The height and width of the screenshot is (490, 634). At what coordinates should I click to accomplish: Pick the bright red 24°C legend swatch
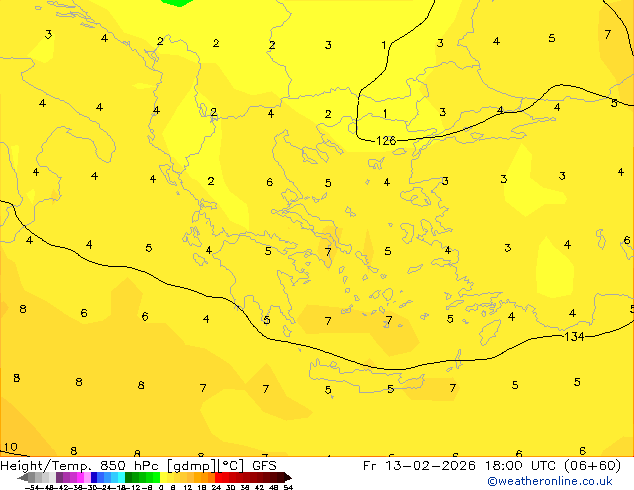coord(218,477)
